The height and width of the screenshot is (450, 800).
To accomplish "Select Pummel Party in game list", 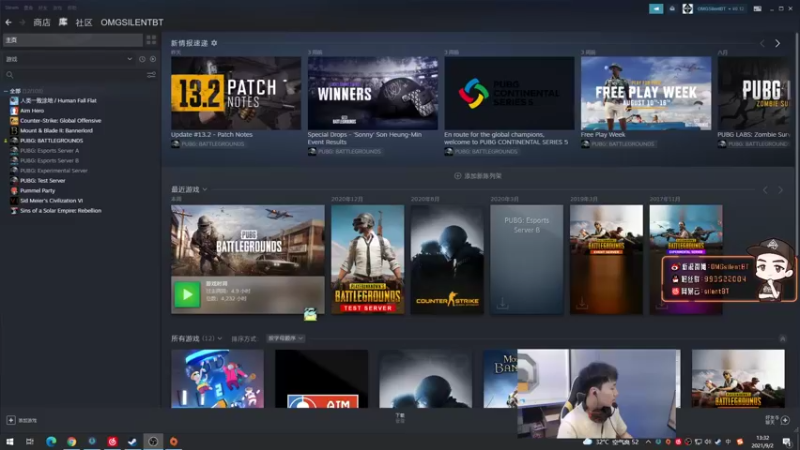I will (37, 190).
